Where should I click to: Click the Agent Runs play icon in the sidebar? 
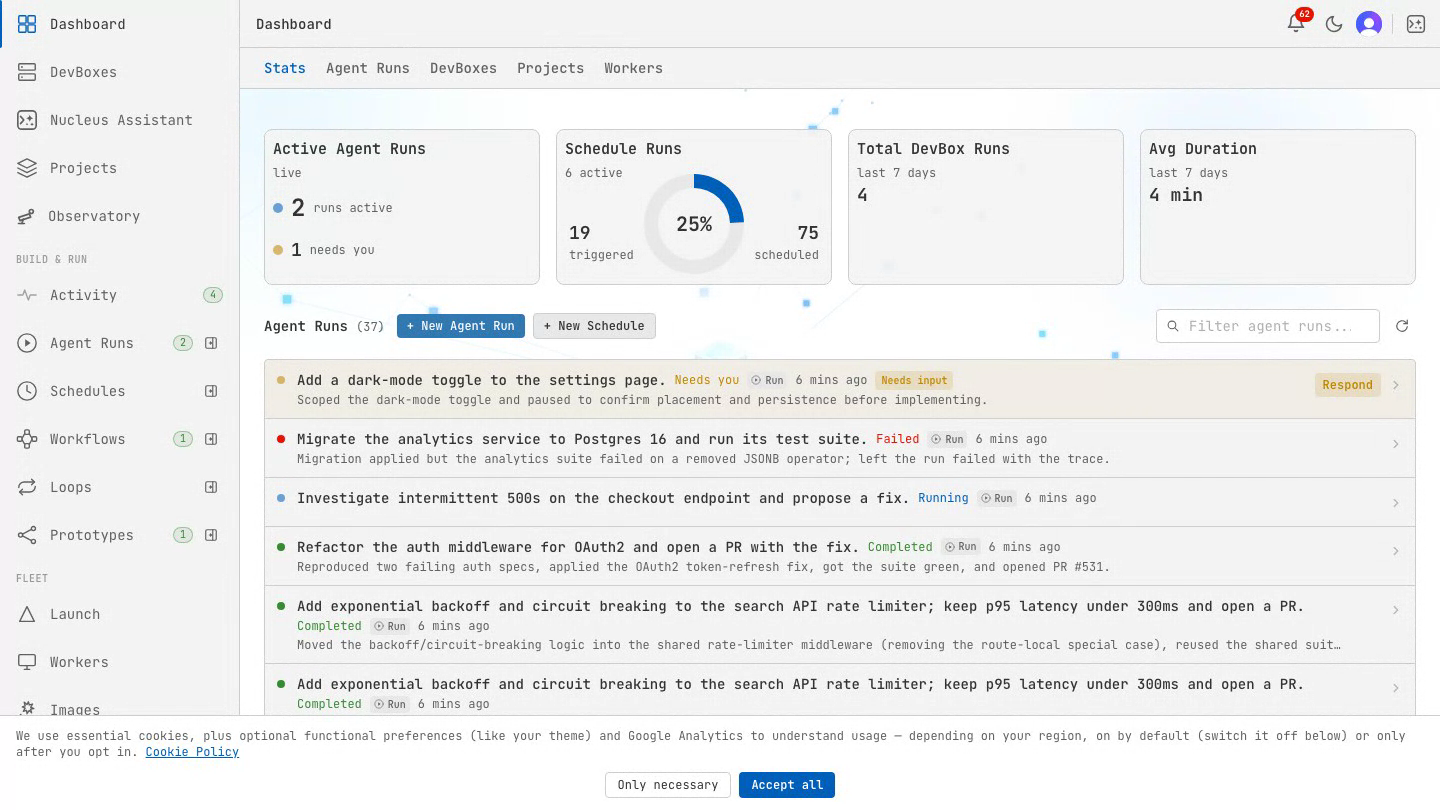pos(27,343)
